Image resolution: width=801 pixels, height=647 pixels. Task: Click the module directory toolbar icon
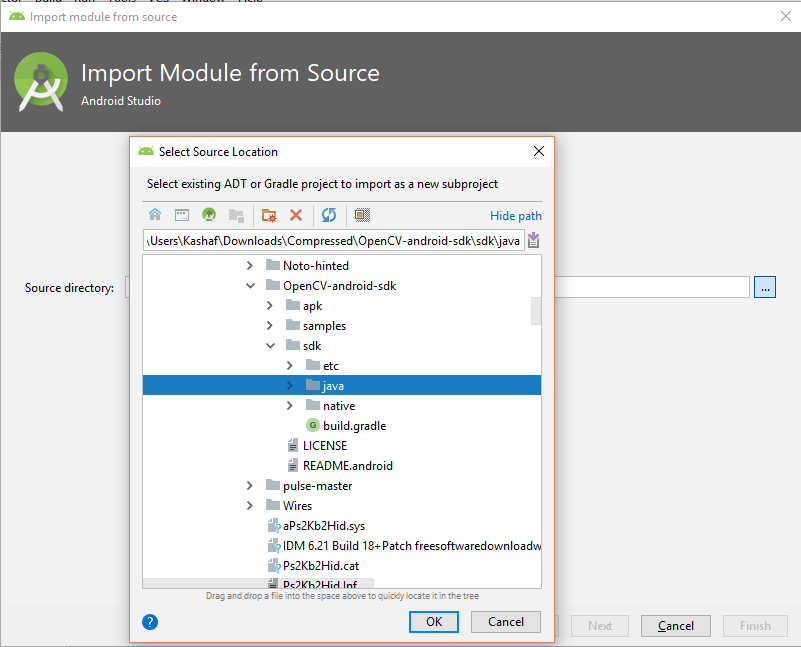(x=236, y=215)
